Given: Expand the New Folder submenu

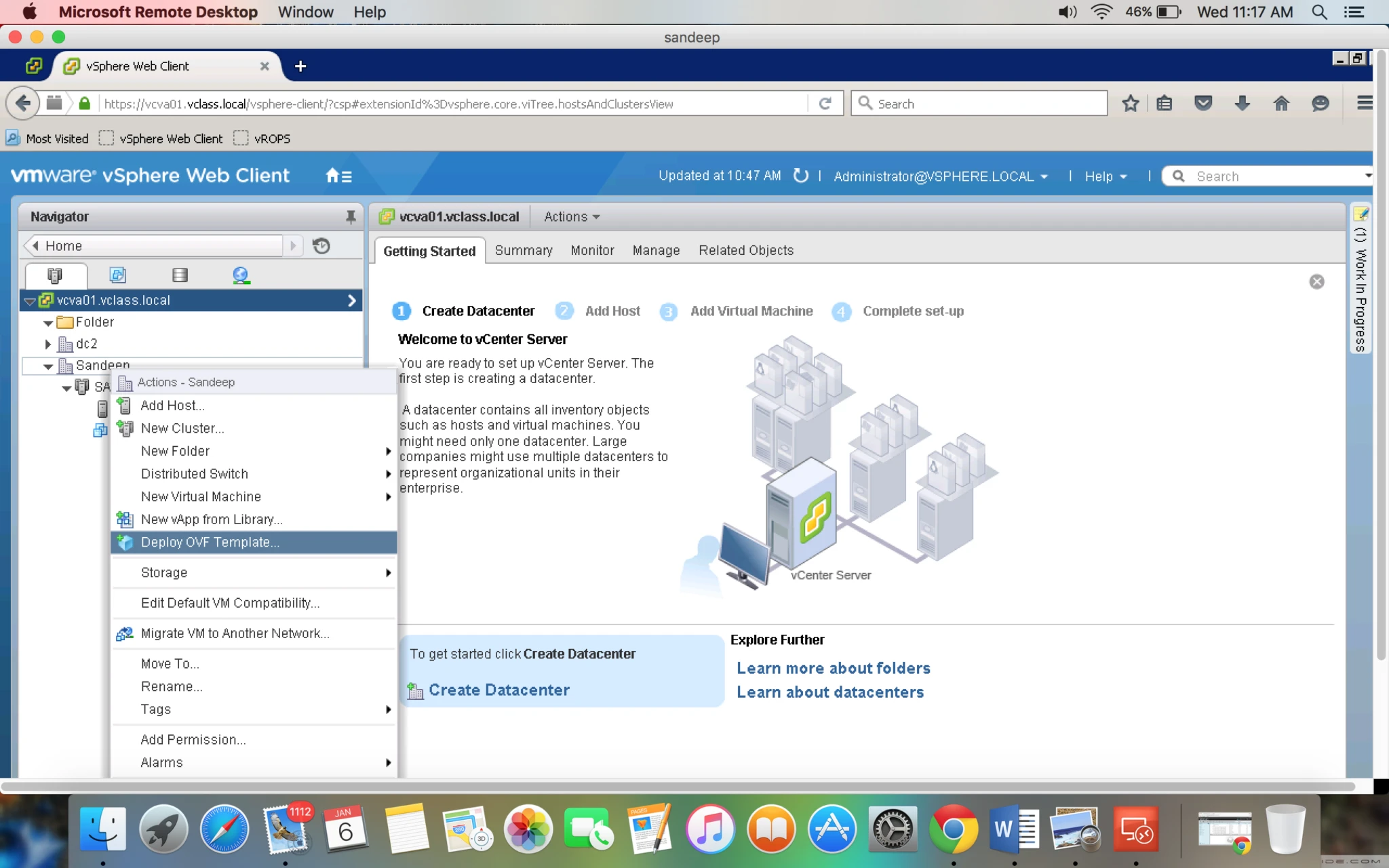Looking at the screenshot, I should 254,451.
